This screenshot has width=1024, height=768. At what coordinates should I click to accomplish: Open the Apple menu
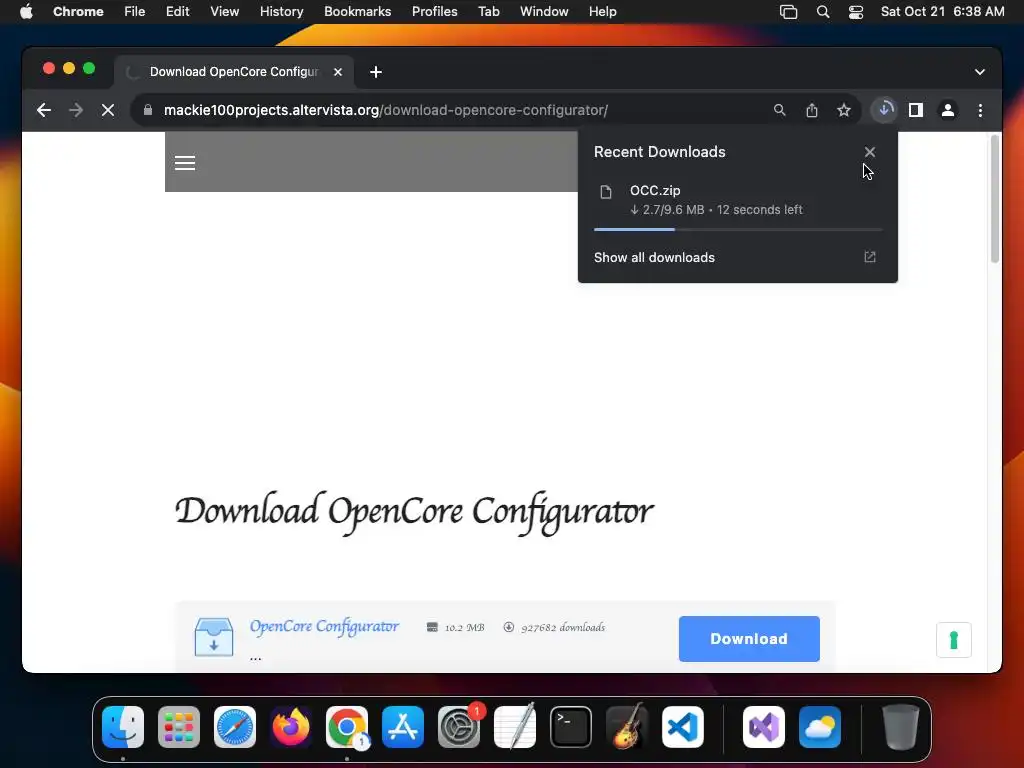click(26, 12)
